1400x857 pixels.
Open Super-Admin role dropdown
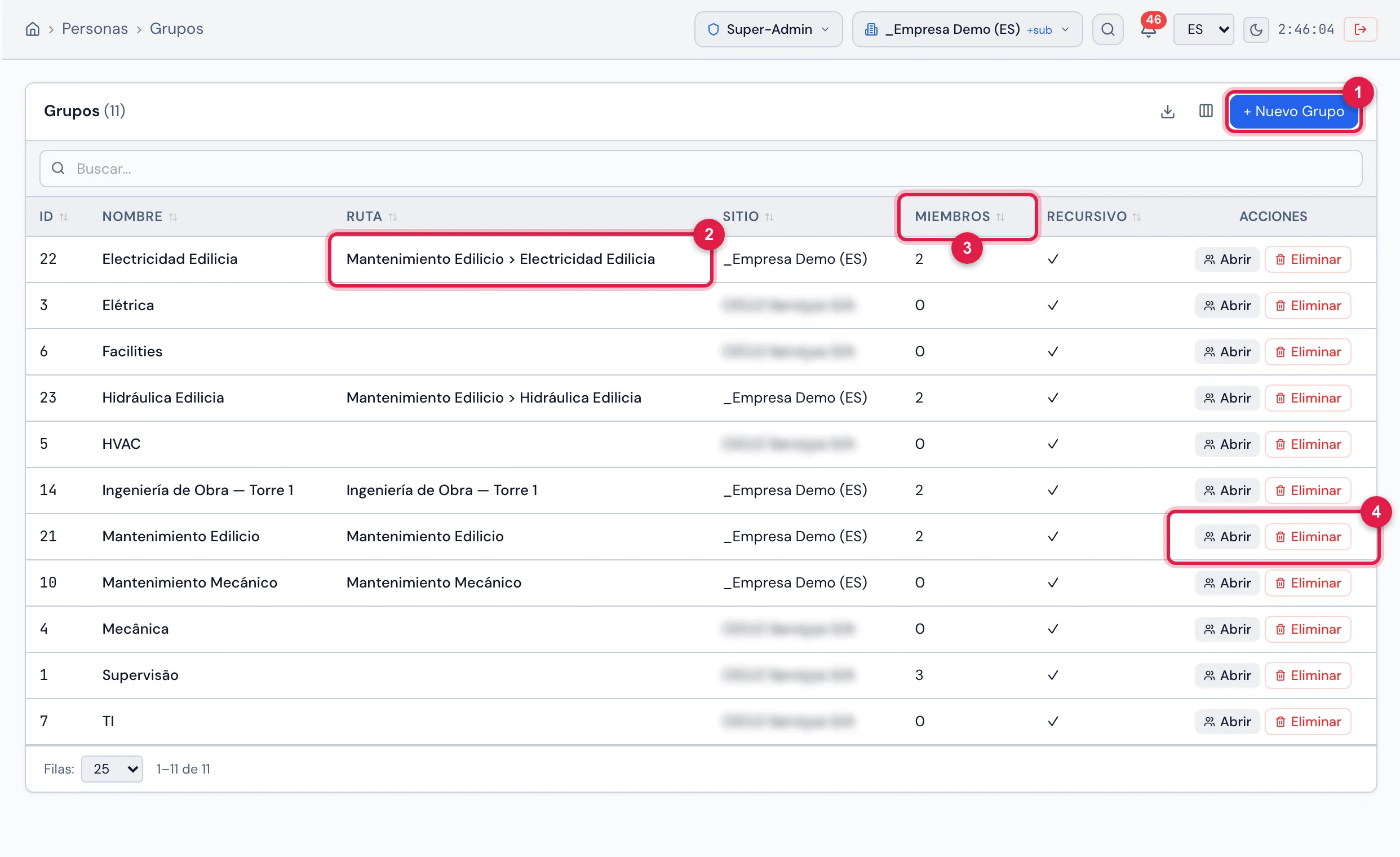[x=768, y=29]
